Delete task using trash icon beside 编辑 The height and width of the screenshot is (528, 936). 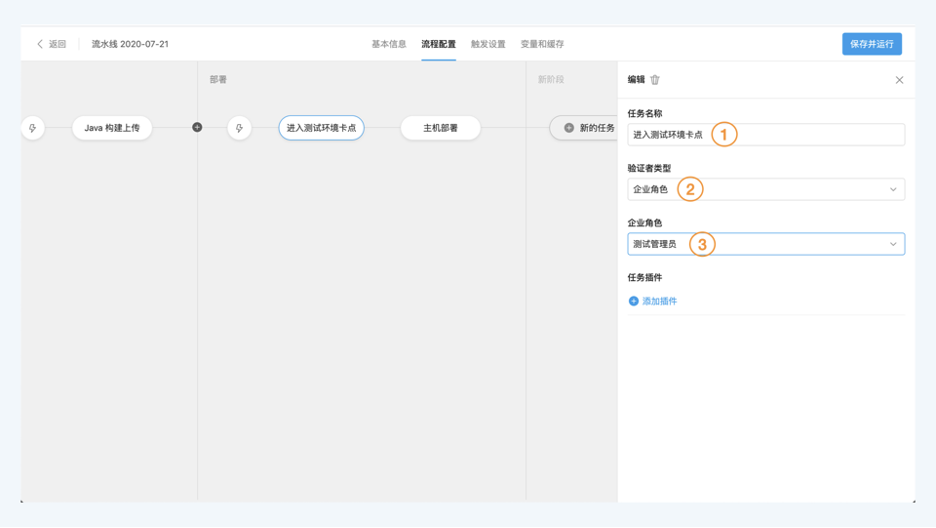pyautogui.click(x=655, y=80)
